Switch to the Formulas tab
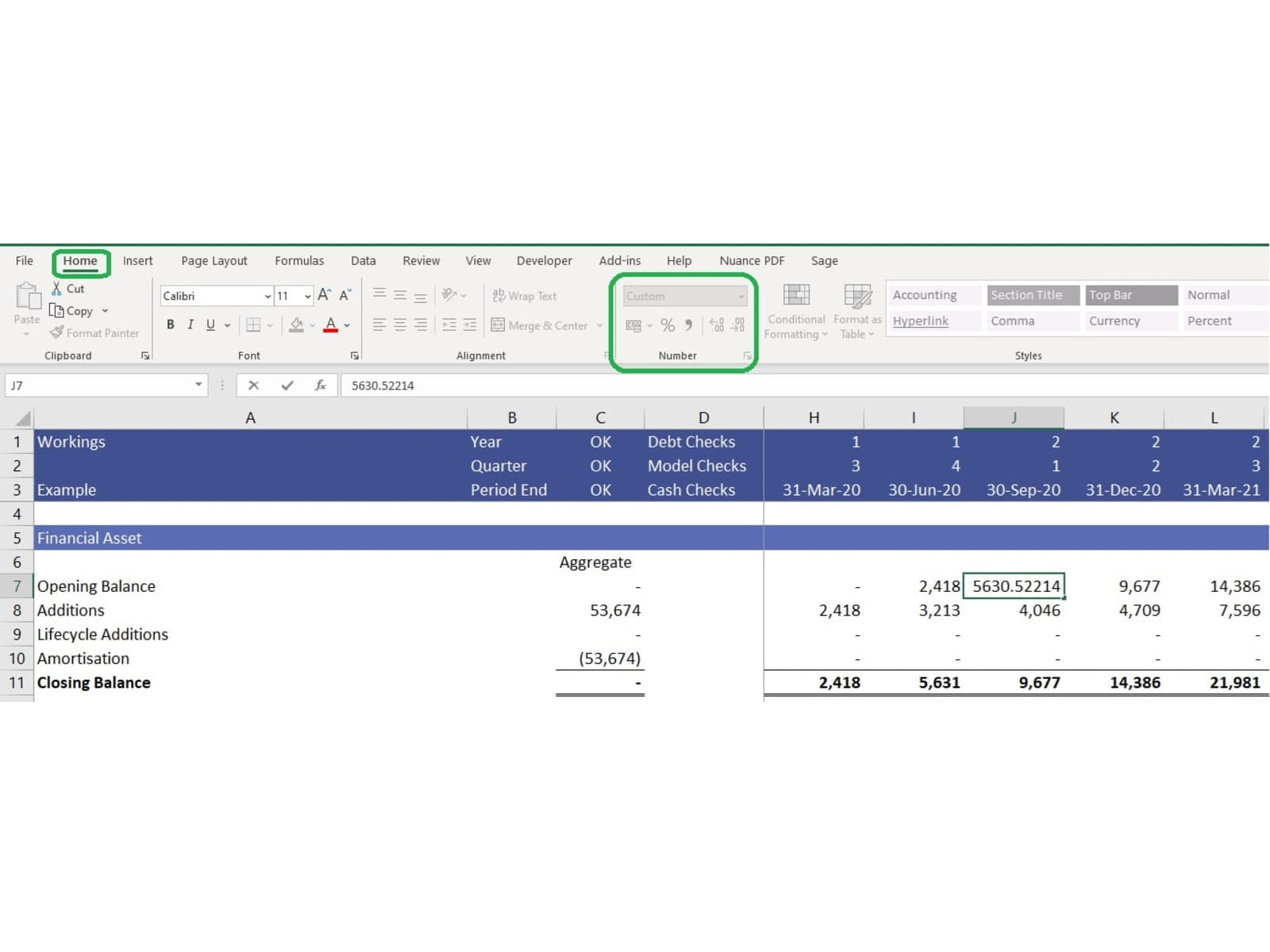The width and height of the screenshot is (1270, 952). (299, 261)
